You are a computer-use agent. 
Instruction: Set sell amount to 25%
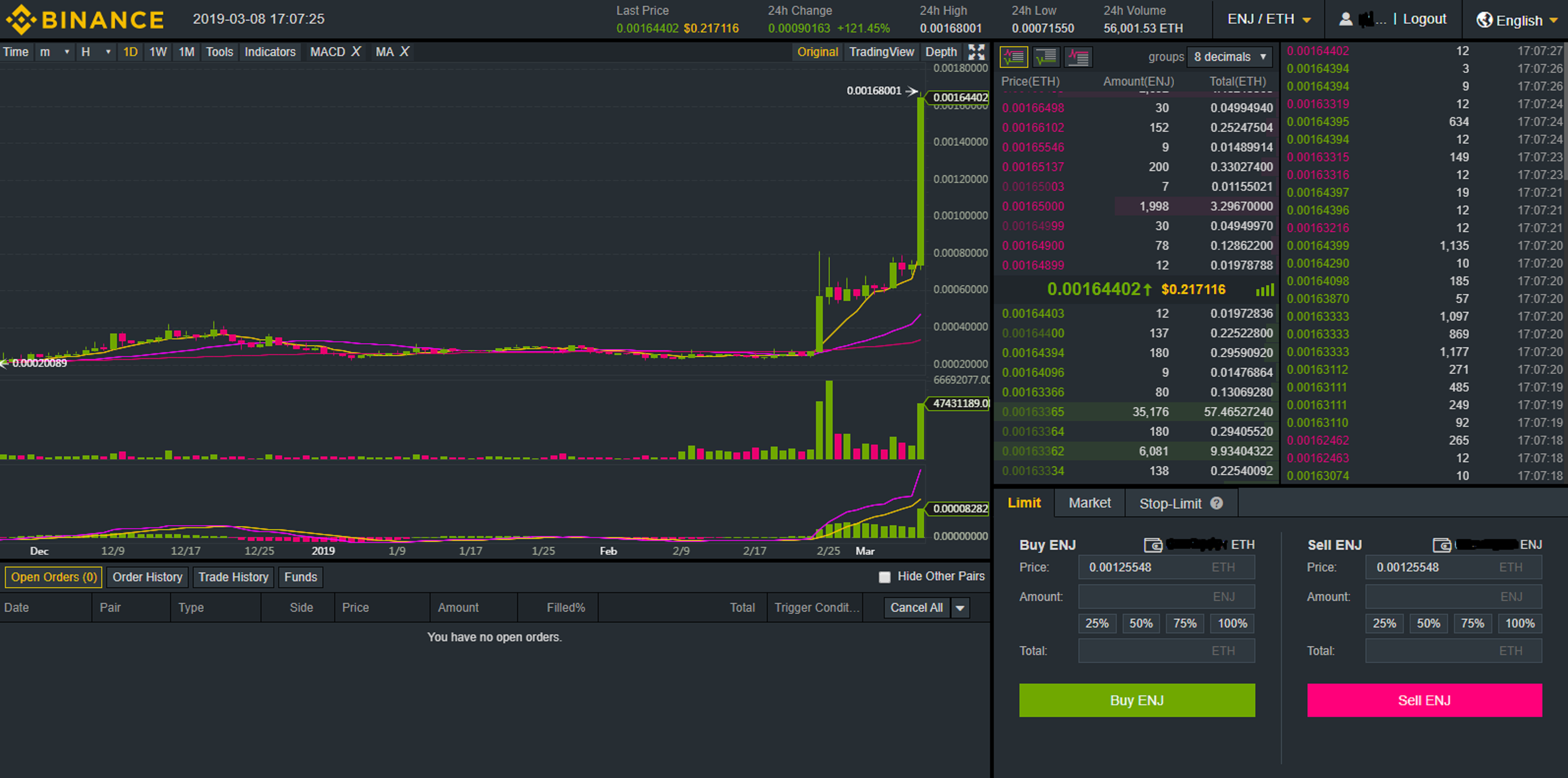[x=1384, y=624]
